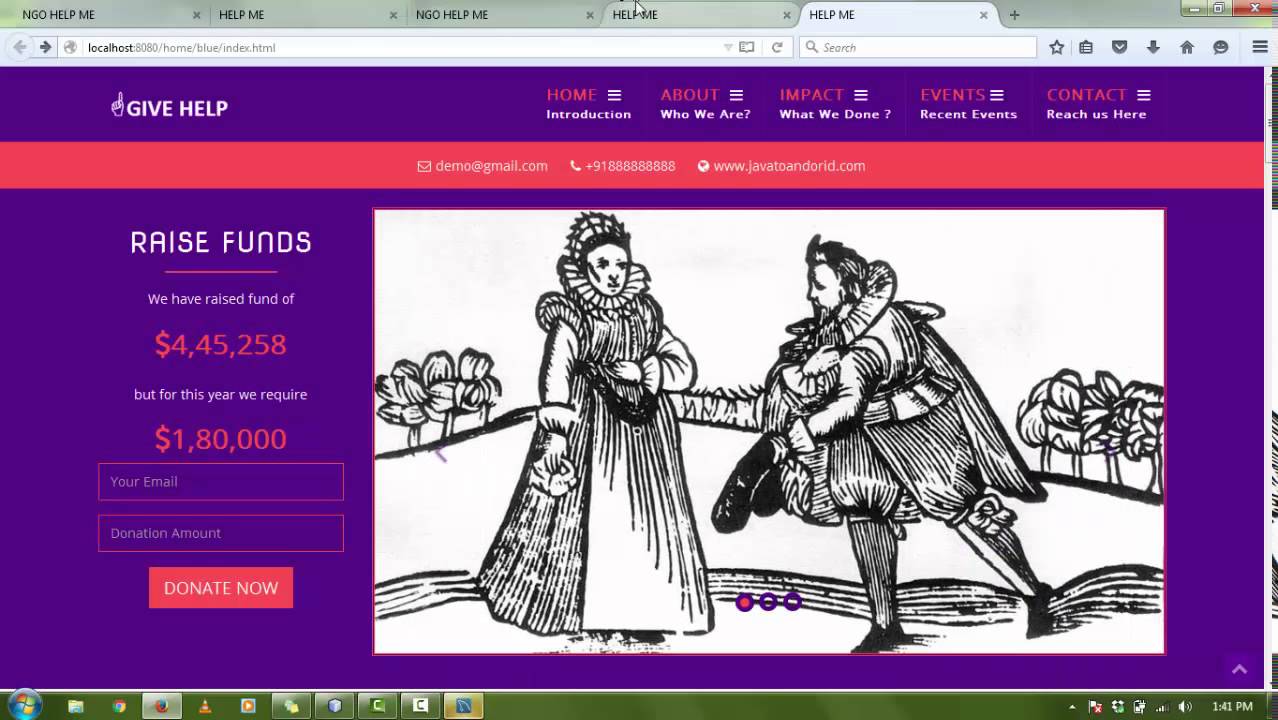Click the 1:41 PM taskbar clock
The height and width of the screenshot is (720, 1278).
coord(1232,707)
